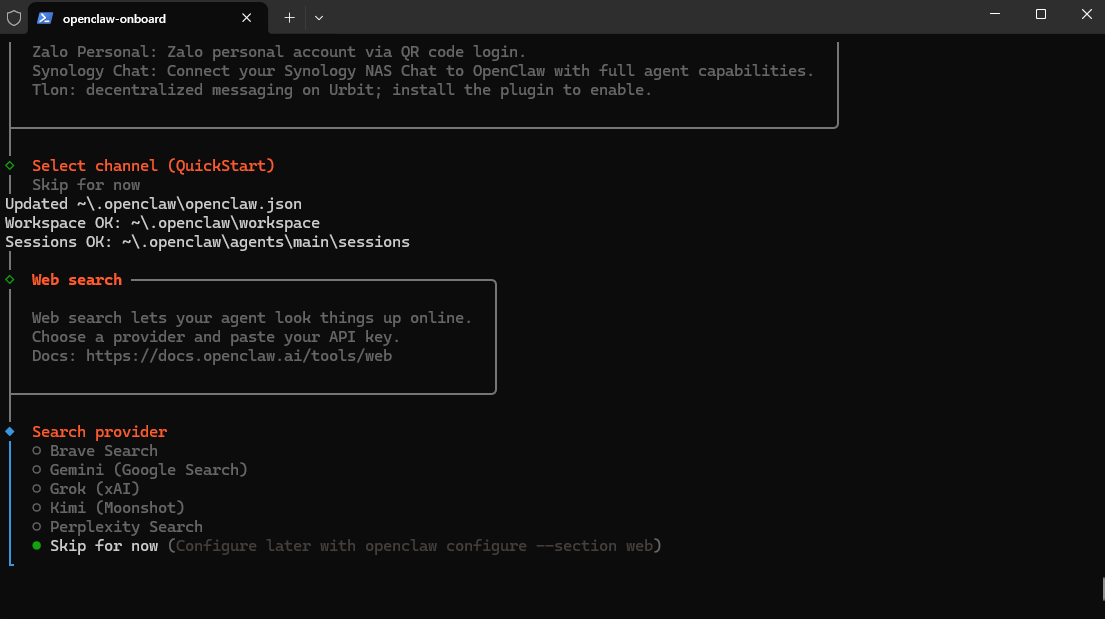This screenshot has height=619, width=1105.
Task: Minimize the terminal window
Action: (994, 15)
